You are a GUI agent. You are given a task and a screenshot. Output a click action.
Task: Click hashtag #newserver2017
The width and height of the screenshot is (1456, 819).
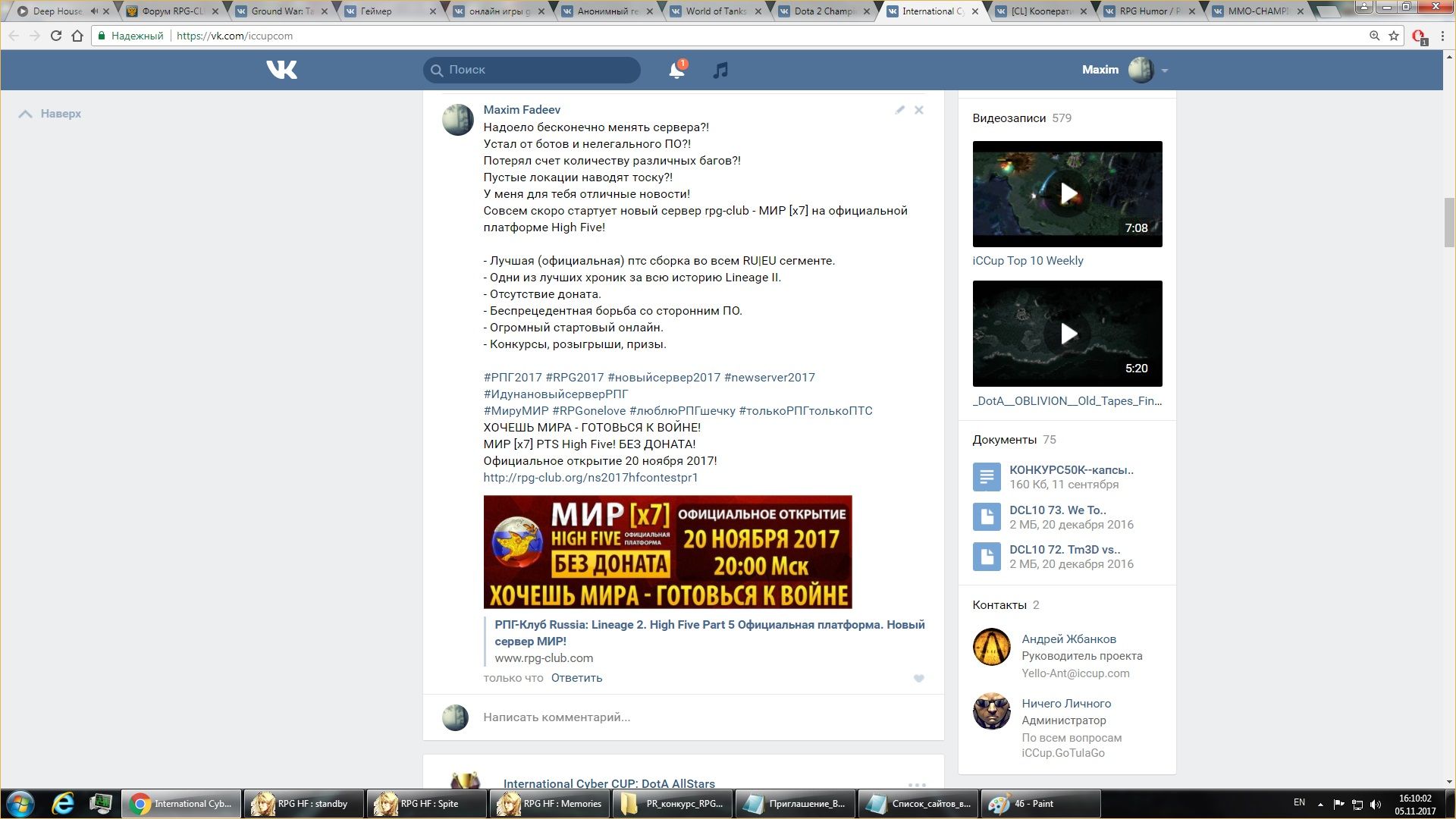769,378
